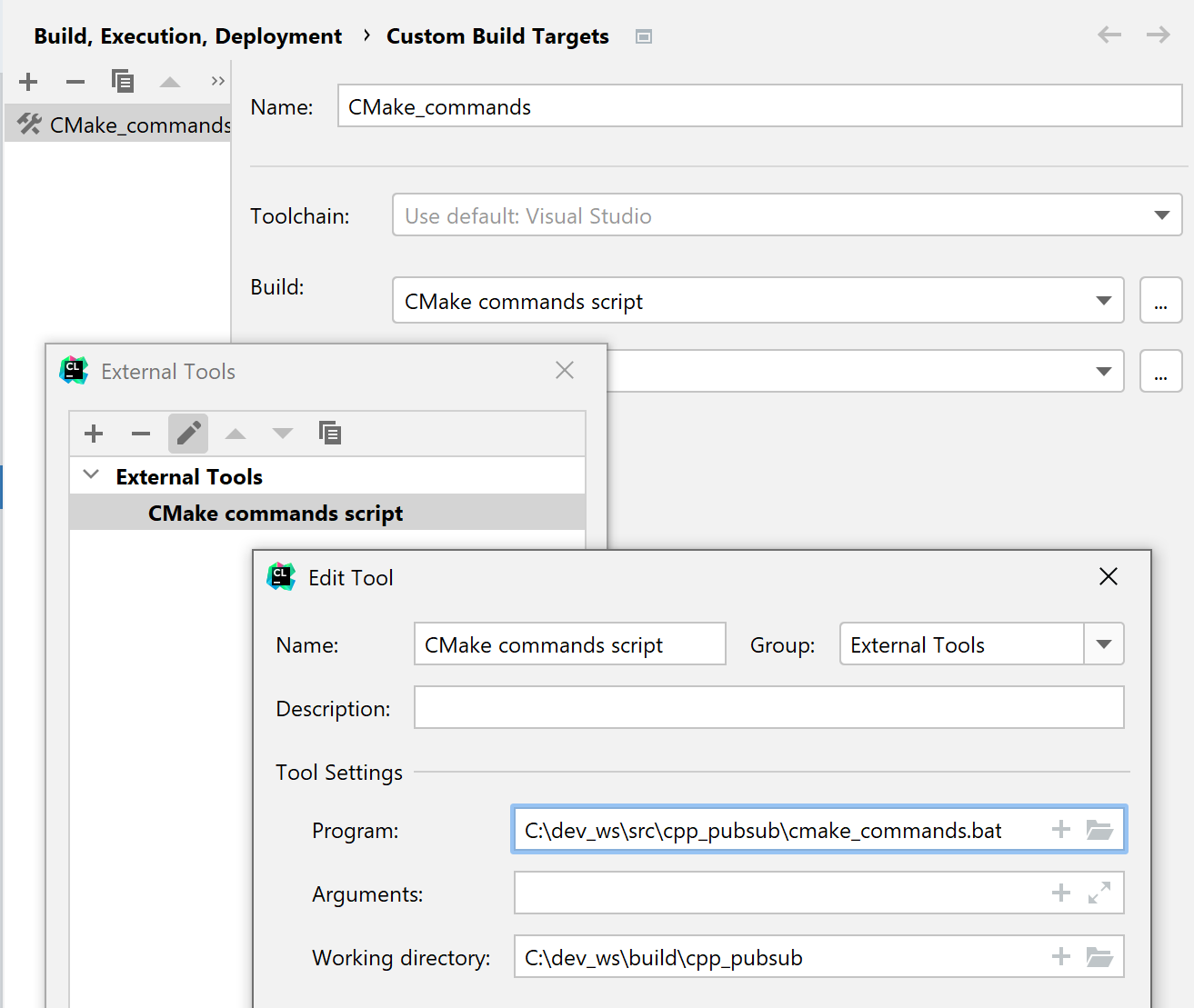Collapse the External Tools tree node
1194x1008 pixels.
click(90, 475)
